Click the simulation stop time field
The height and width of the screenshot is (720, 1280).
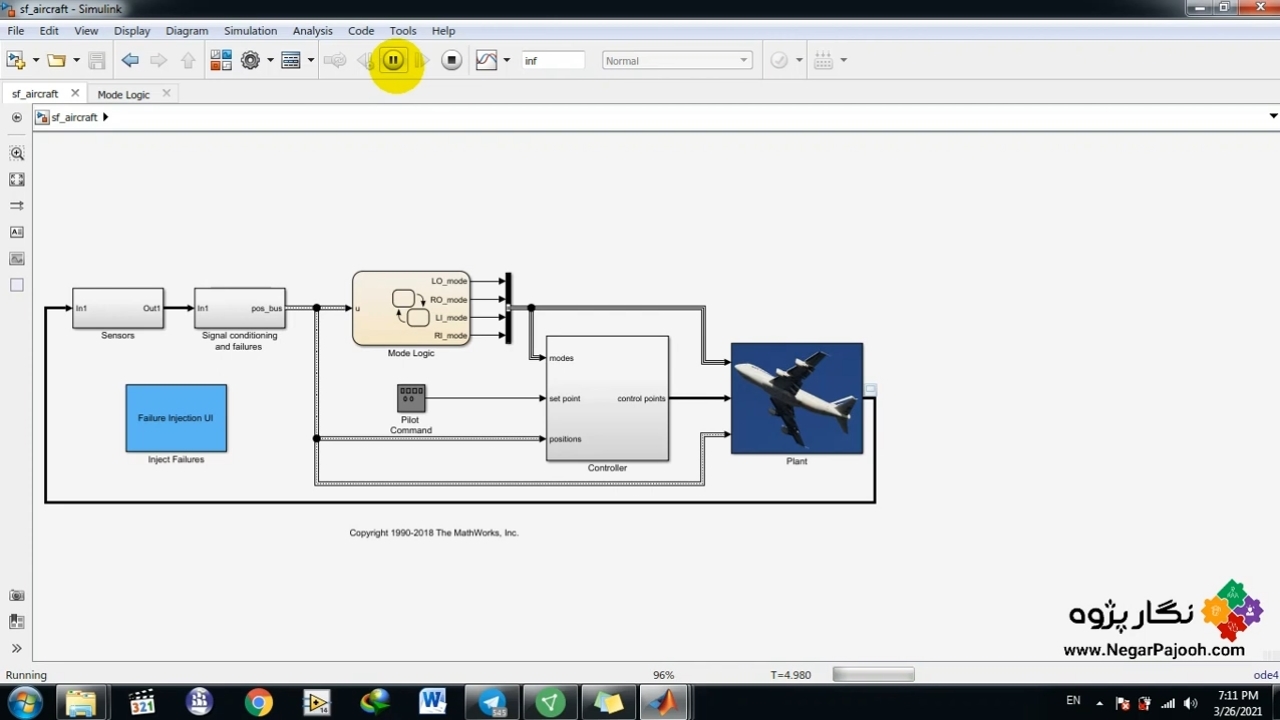tap(553, 61)
